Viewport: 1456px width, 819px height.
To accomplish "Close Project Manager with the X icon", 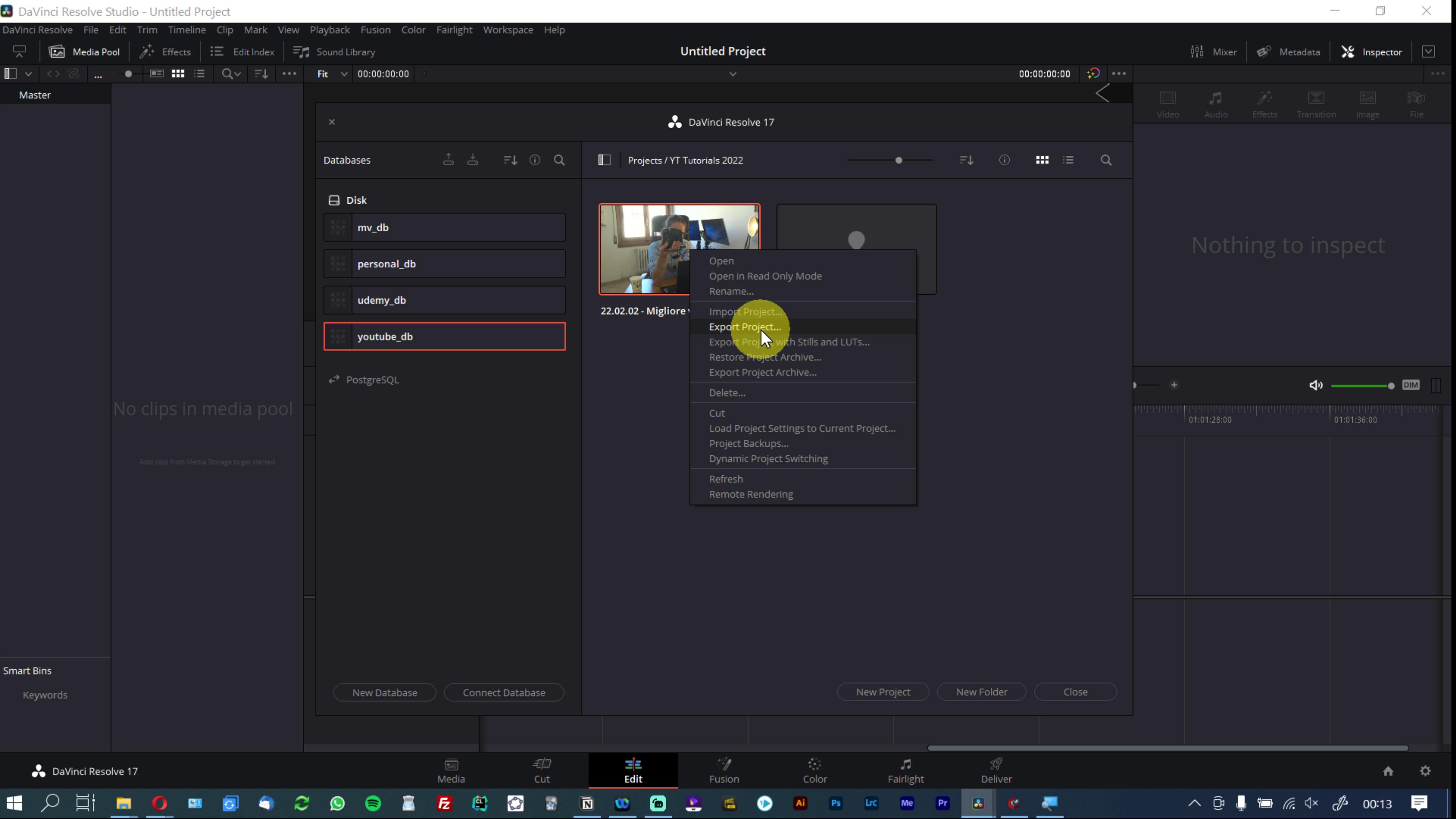I will (x=332, y=121).
